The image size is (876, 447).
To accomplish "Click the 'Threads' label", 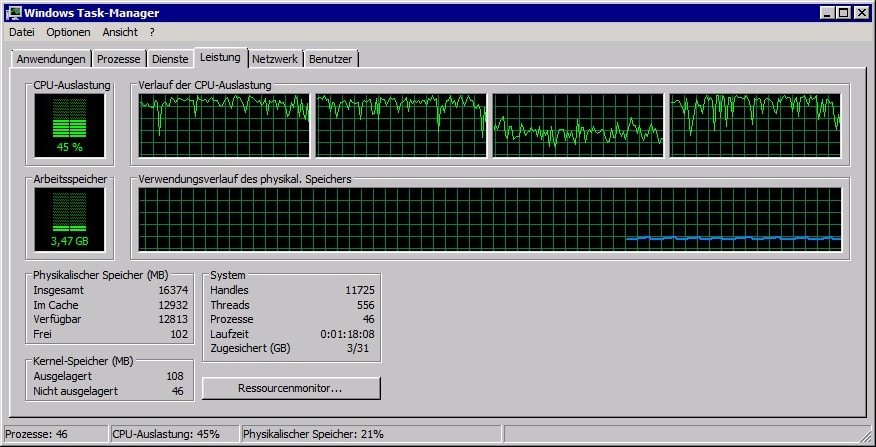I will click(x=230, y=305).
